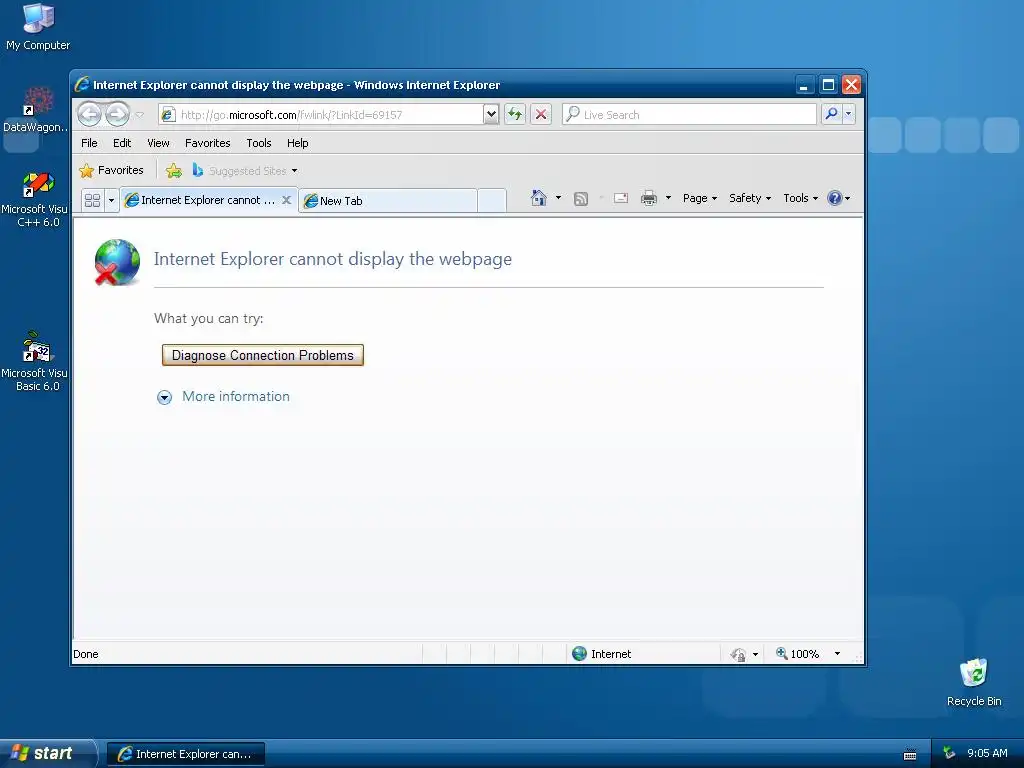Click the RSS feeds icon

tap(581, 199)
